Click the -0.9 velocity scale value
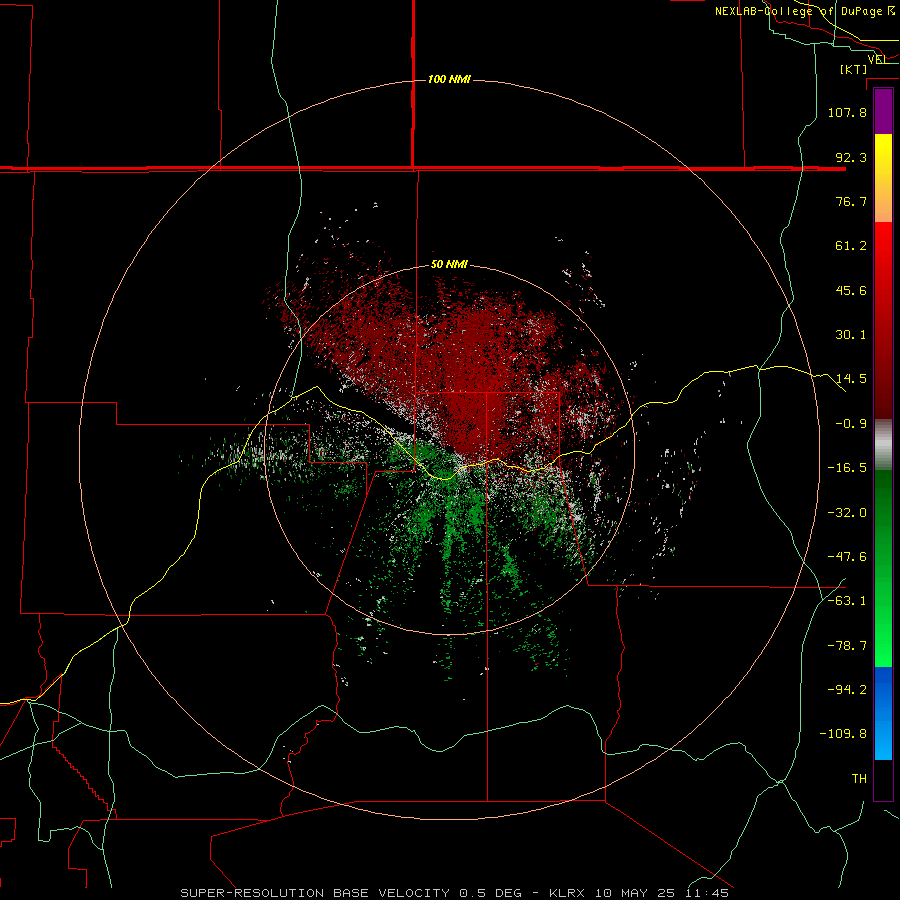 851,424
